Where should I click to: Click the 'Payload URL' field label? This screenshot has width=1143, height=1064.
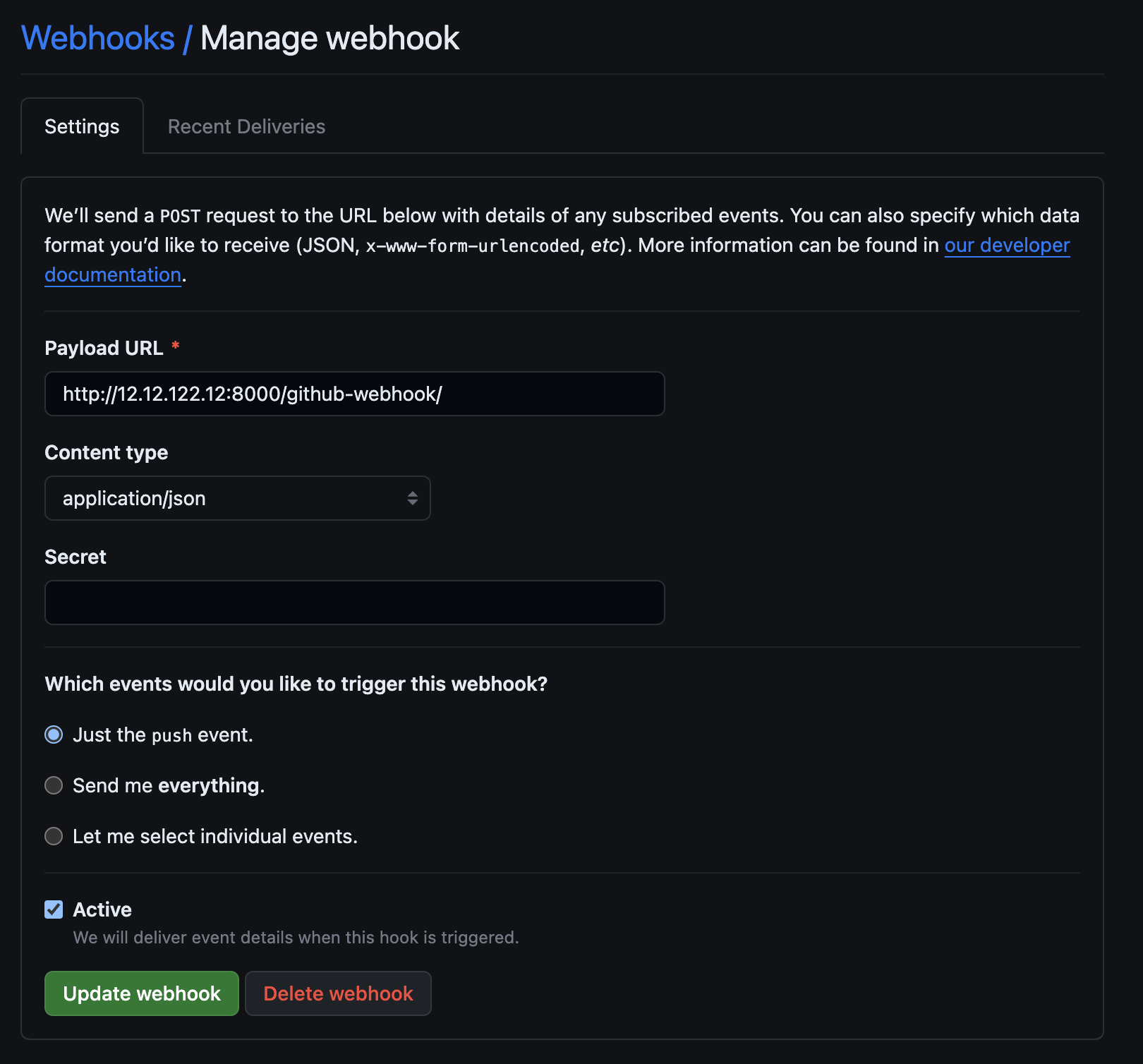pyautogui.click(x=104, y=348)
